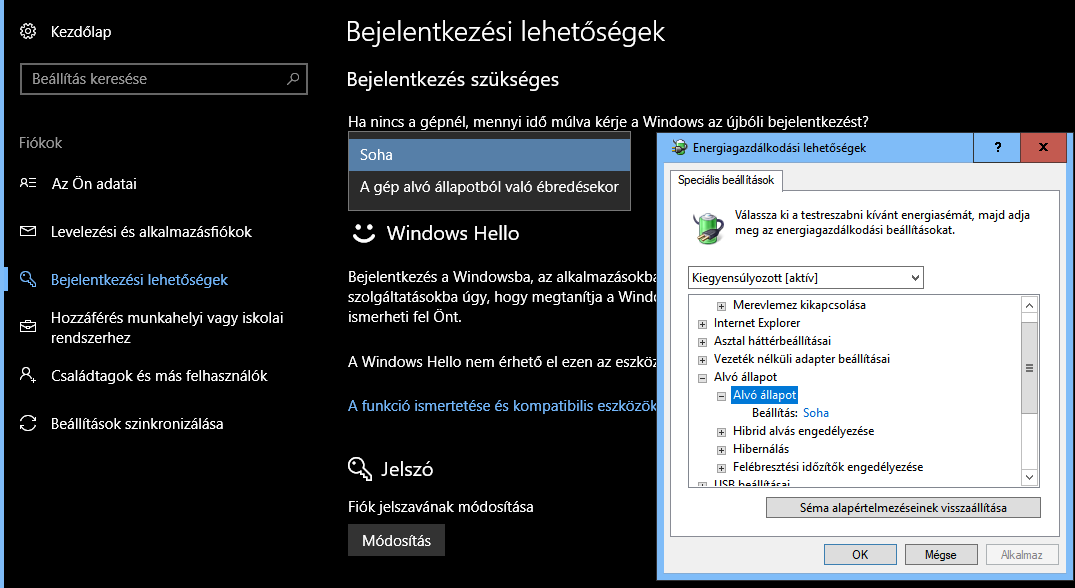The height and width of the screenshot is (588, 1075).
Task: Select the highlighted Alvó állapot tree row
Action: point(764,395)
